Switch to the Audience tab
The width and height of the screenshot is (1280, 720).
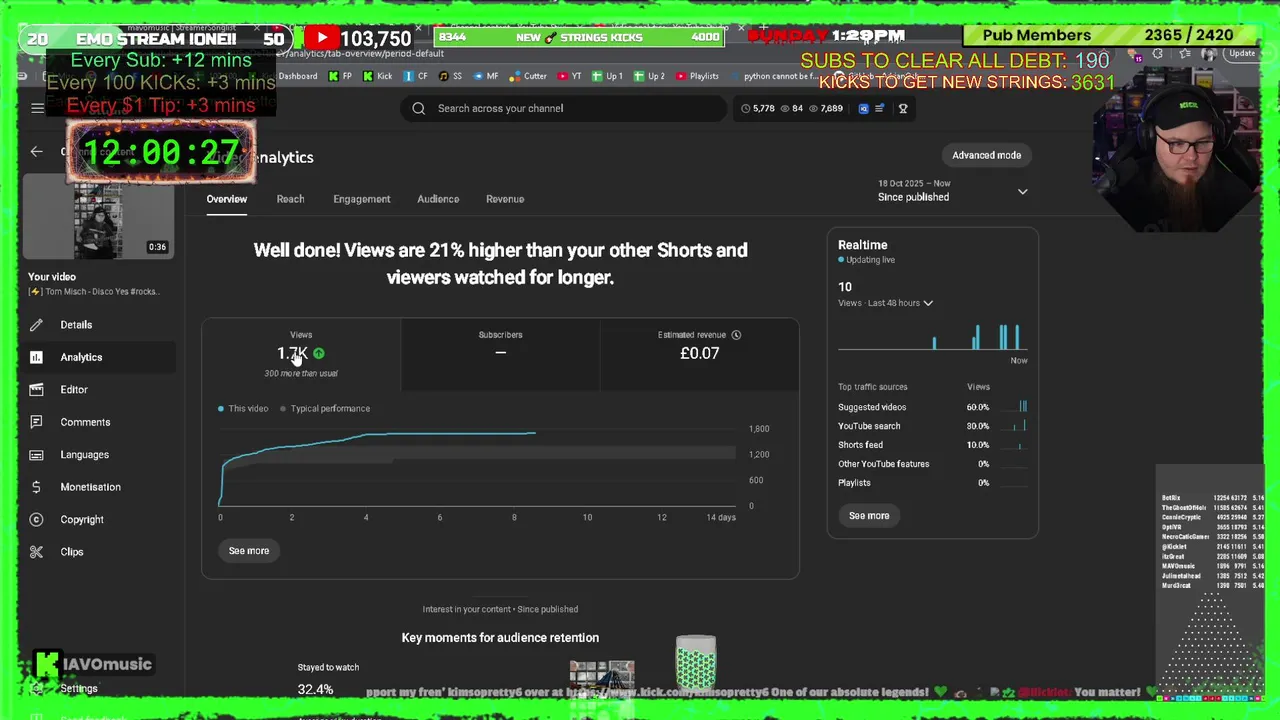(x=438, y=199)
